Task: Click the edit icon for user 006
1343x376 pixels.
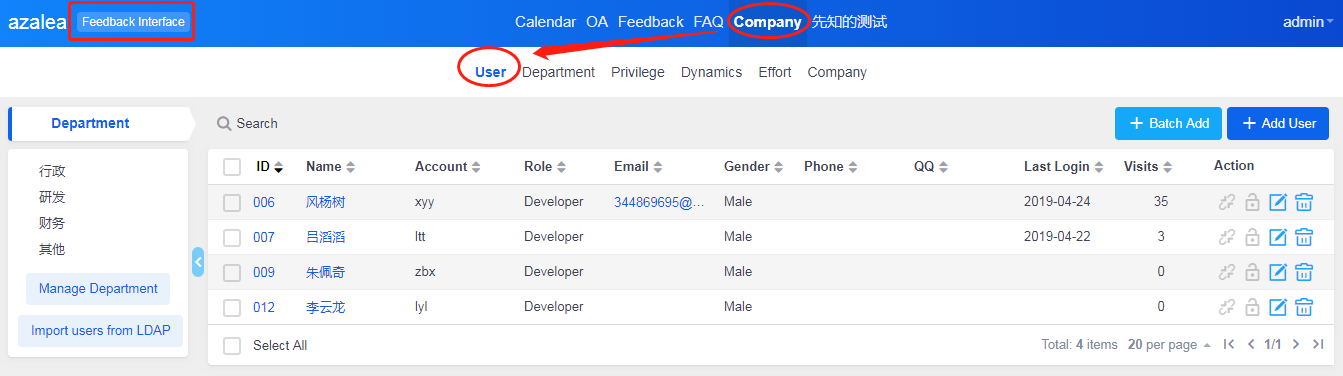Action: (1277, 202)
